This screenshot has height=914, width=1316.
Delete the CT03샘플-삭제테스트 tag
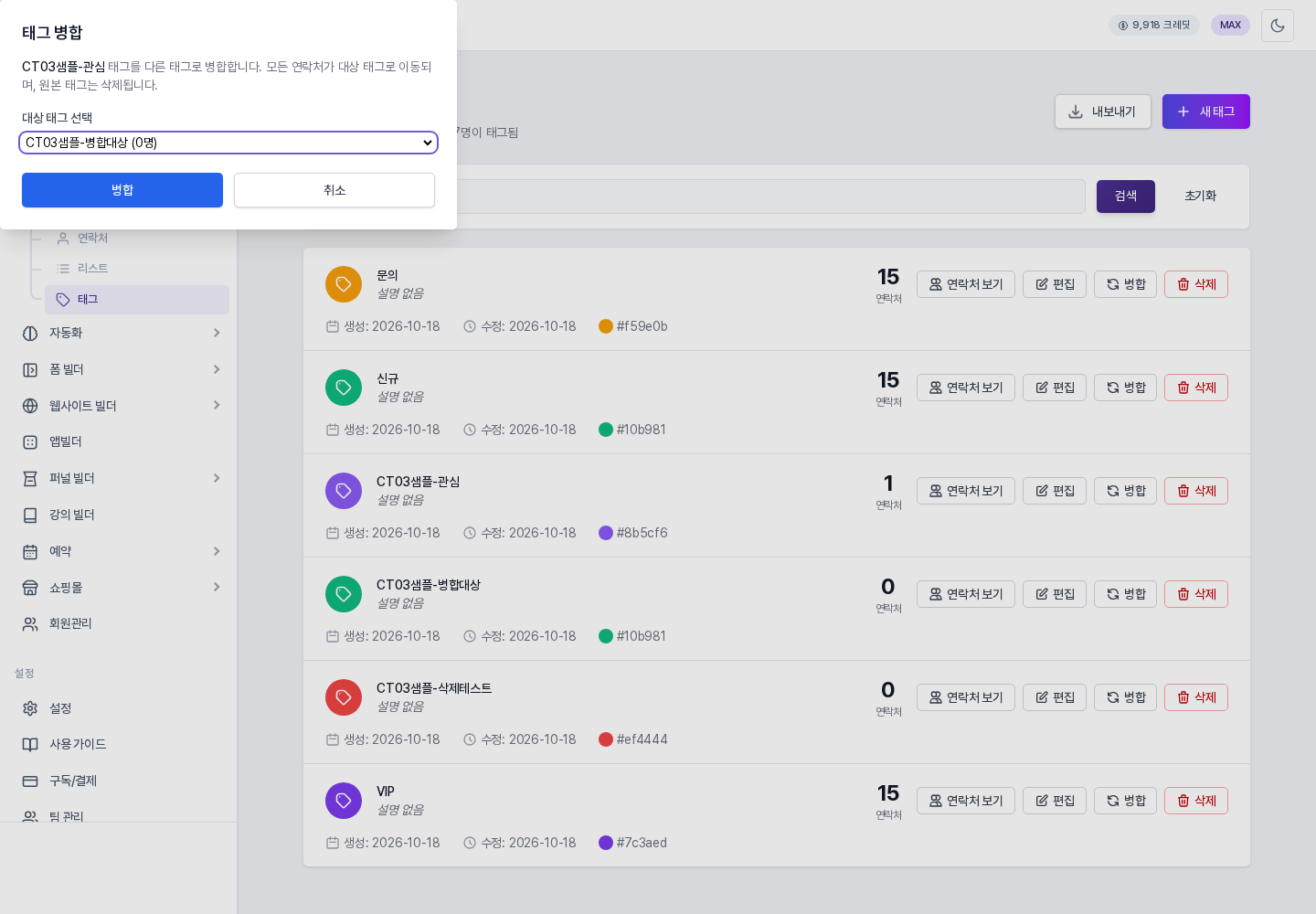(1196, 697)
